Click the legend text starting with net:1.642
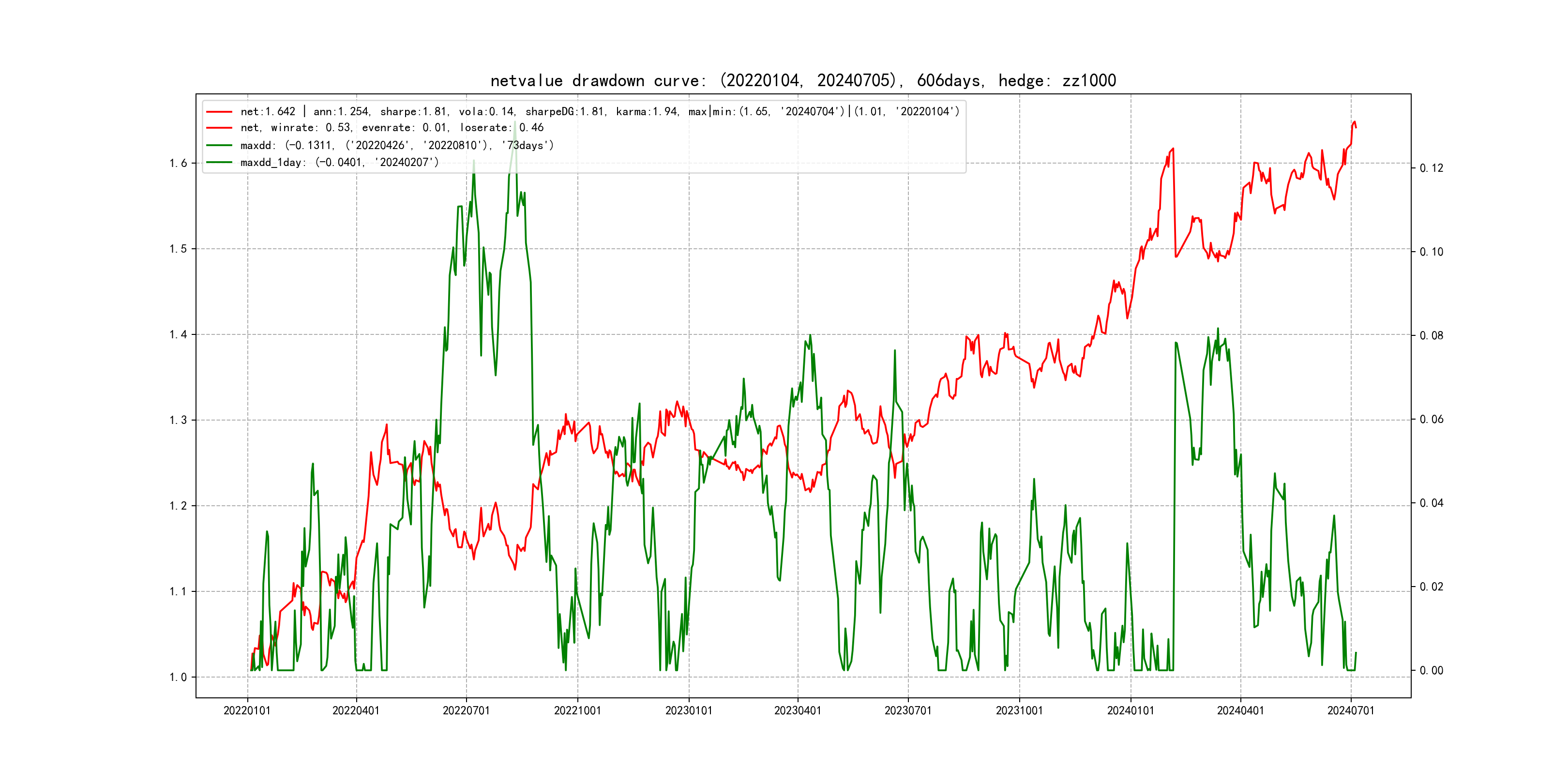This screenshot has height=784, width=1568. 600,112
